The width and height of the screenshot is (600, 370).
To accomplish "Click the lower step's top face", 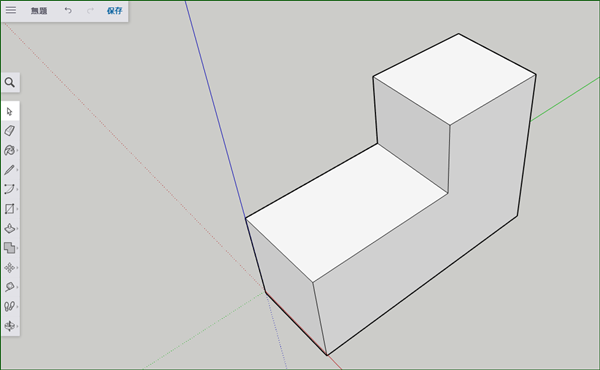I will pyautogui.click(x=346, y=212).
